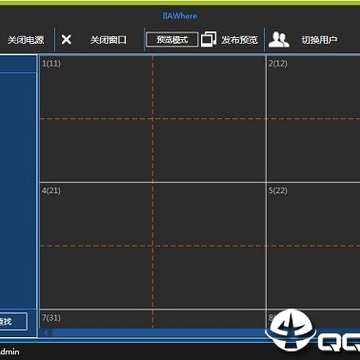The height and width of the screenshot is (360, 360).
Task: Select screen cell 2(12)
Action: [x=314, y=119]
